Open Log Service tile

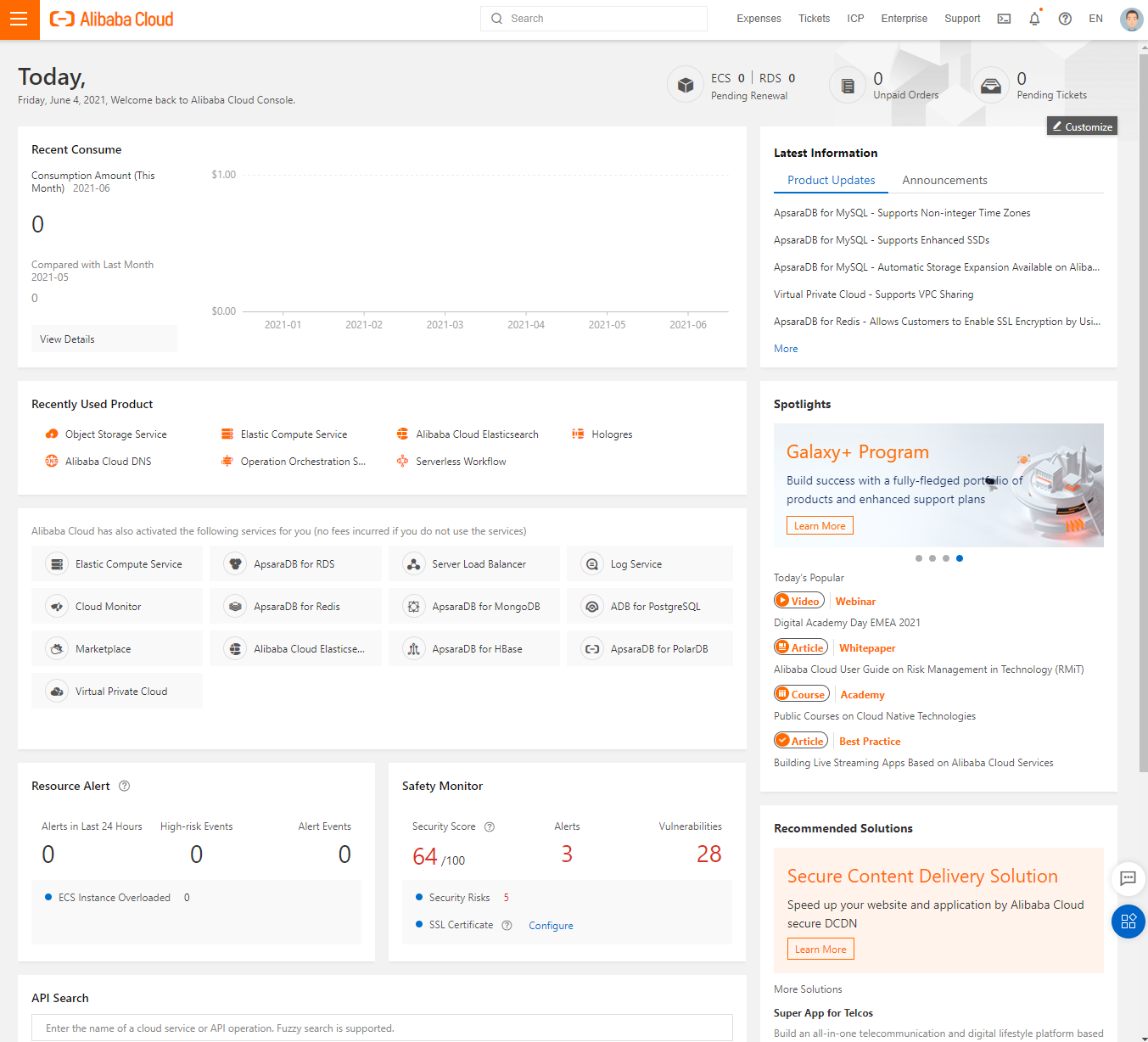coord(650,563)
